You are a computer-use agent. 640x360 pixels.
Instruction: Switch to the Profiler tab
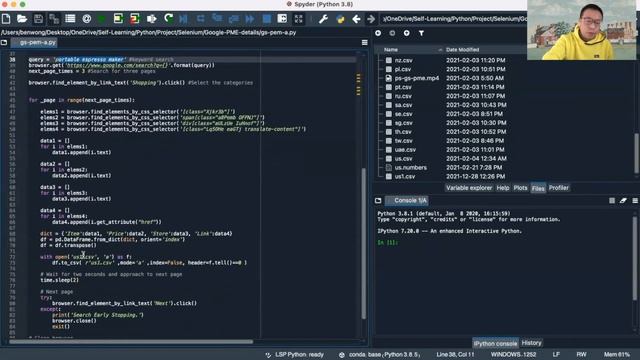[x=559, y=188]
